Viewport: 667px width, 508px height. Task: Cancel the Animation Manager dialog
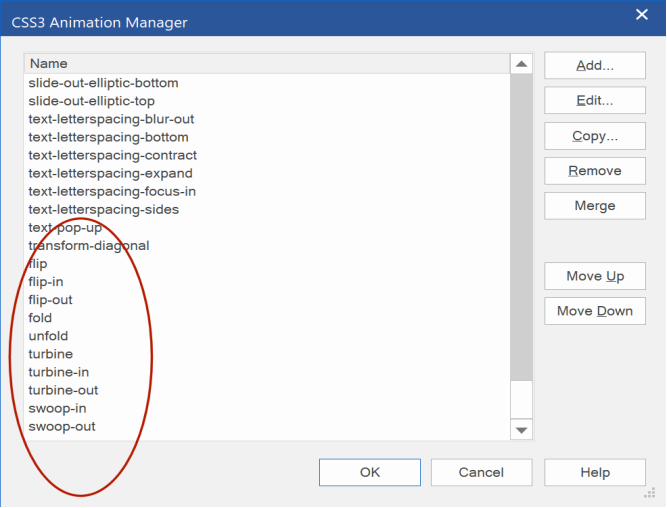[481, 472]
